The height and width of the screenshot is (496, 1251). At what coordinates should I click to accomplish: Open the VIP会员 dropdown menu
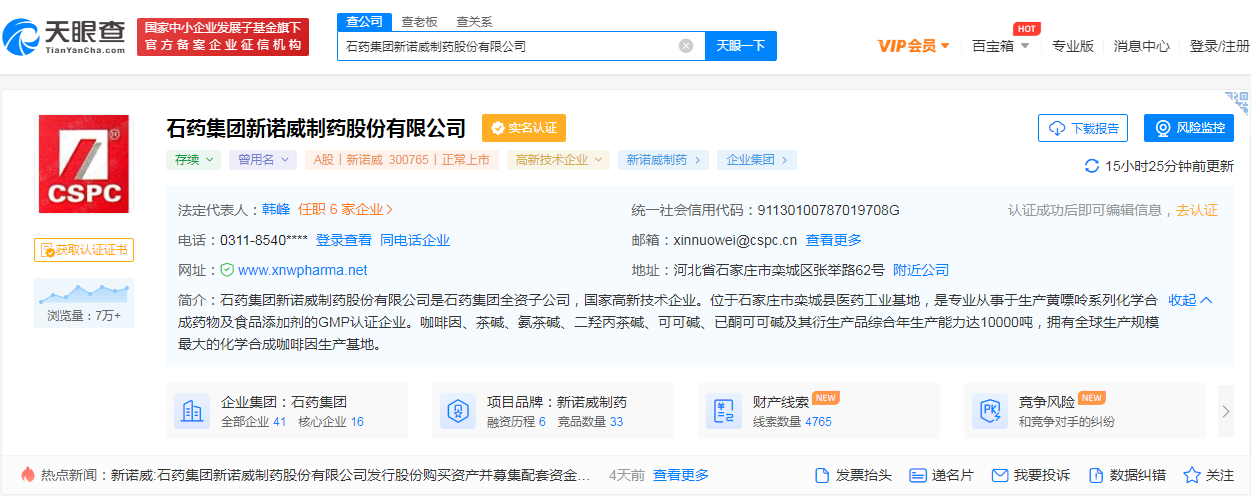click(913, 46)
